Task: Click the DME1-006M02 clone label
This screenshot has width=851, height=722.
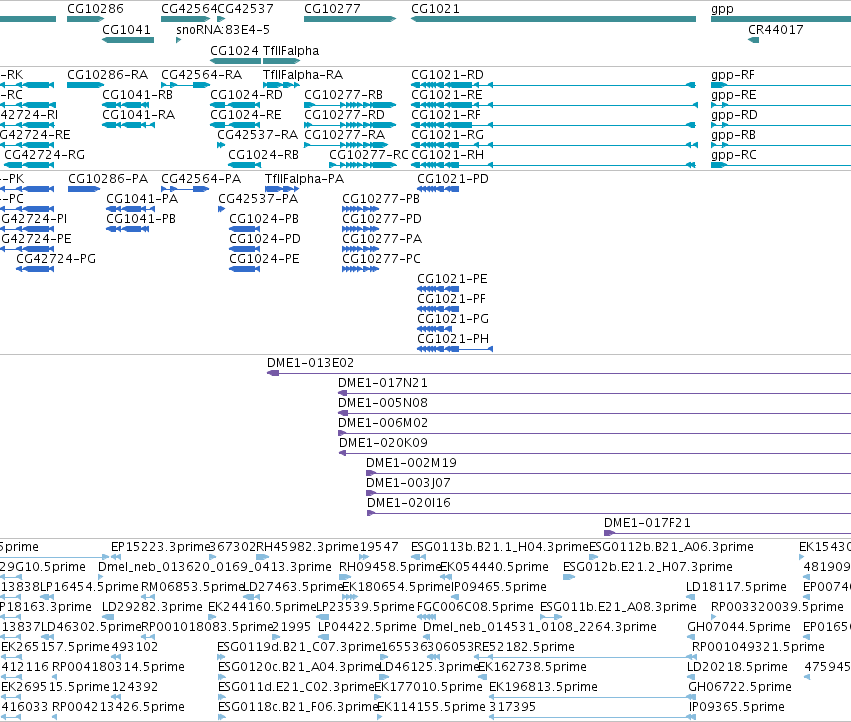Action: pos(383,423)
